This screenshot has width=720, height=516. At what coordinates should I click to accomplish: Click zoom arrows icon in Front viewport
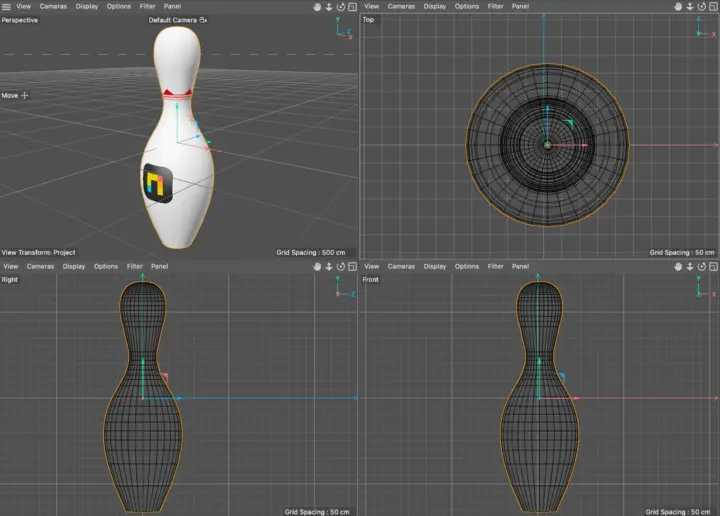point(690,267)
